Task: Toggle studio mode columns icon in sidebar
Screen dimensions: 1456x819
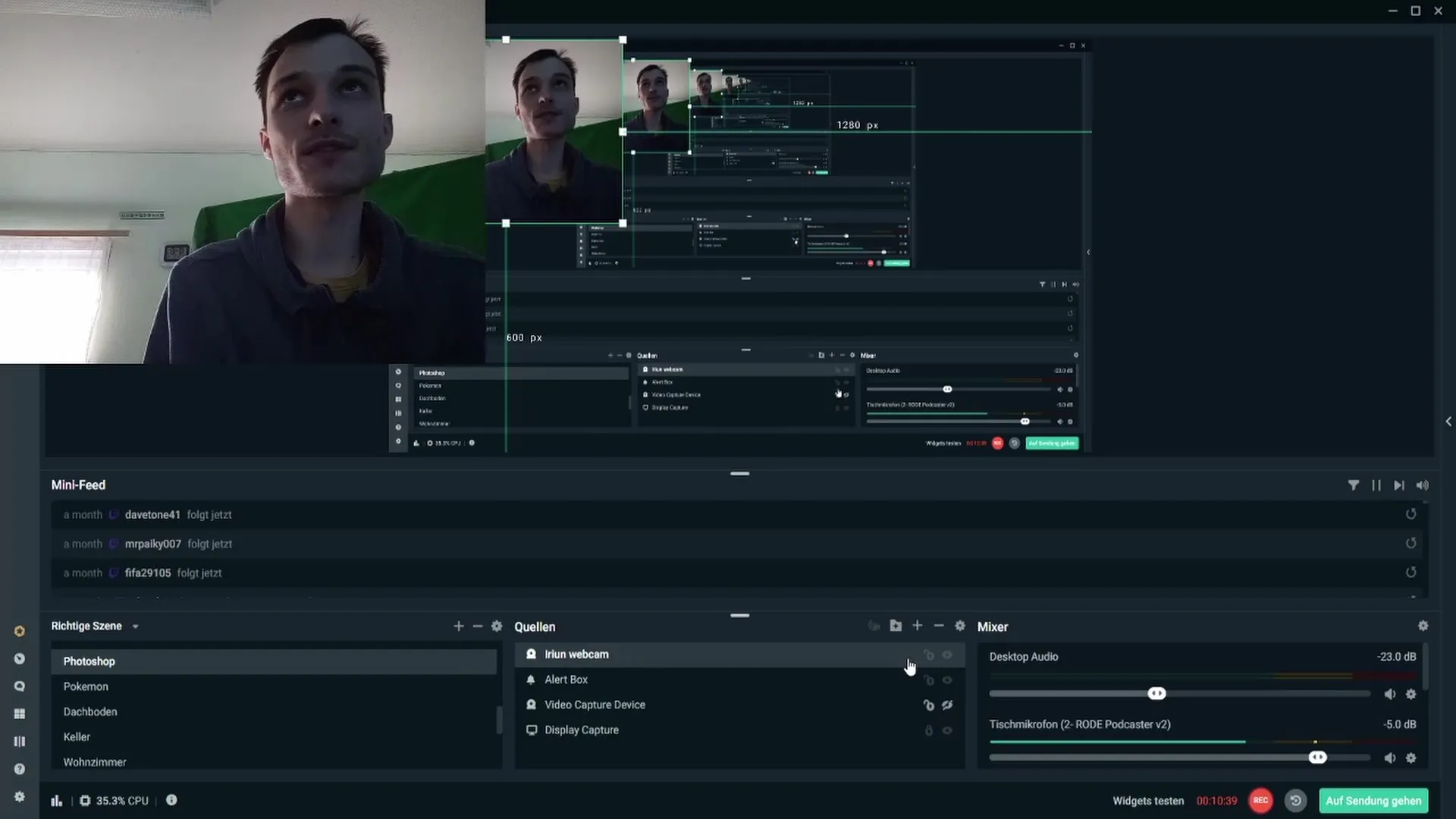Action: pos(20,742)
